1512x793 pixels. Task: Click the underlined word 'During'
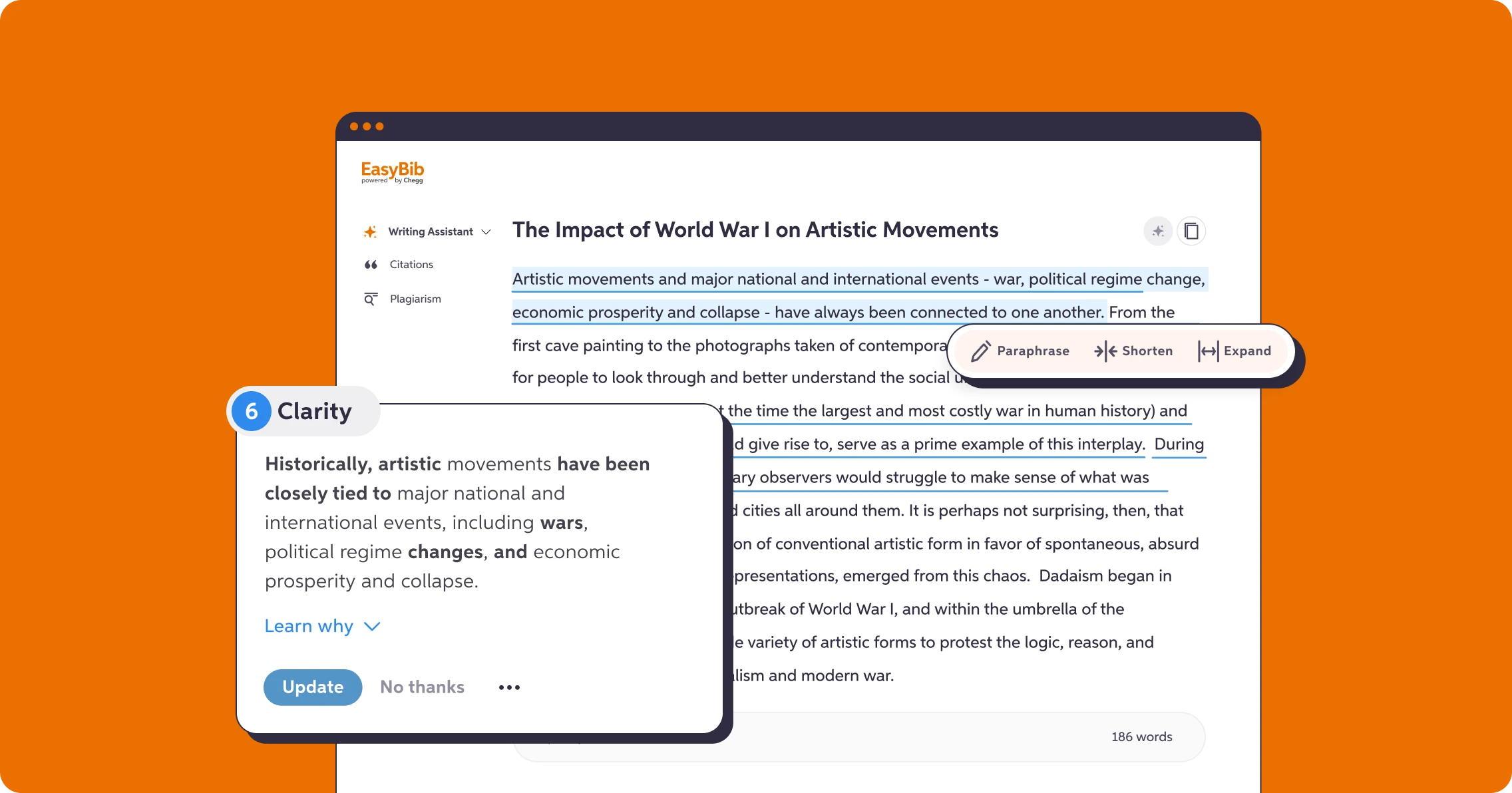(1179, 444)
